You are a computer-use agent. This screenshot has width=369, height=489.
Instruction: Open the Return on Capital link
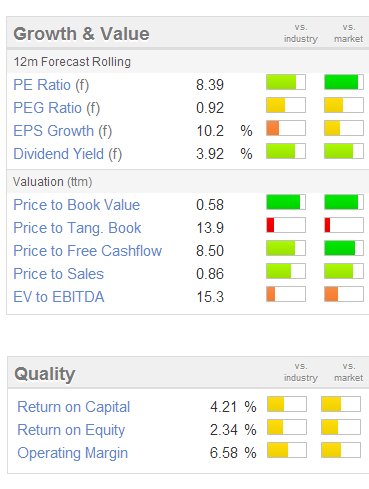coord(74,407)
